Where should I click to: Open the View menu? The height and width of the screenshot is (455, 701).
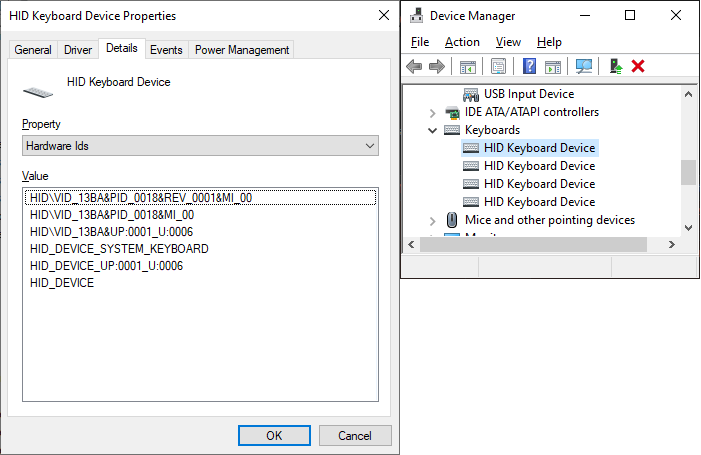[508, 42]
